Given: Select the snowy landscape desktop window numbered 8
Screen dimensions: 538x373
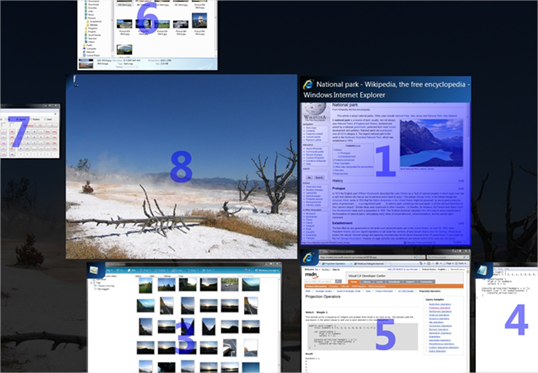Looking at the screenshot, I should click(182, 166).
